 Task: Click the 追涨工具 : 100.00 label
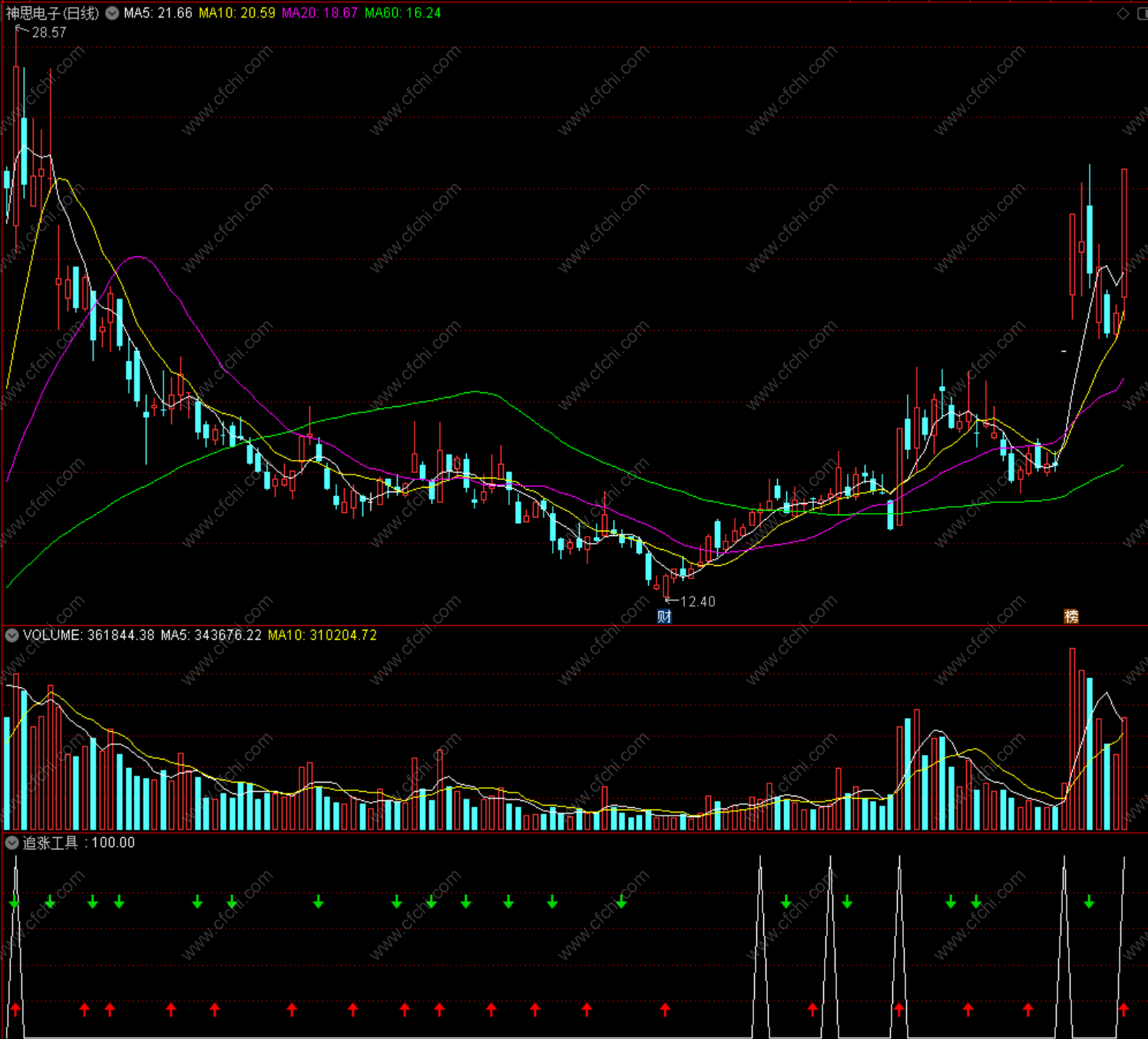(79, 842)
